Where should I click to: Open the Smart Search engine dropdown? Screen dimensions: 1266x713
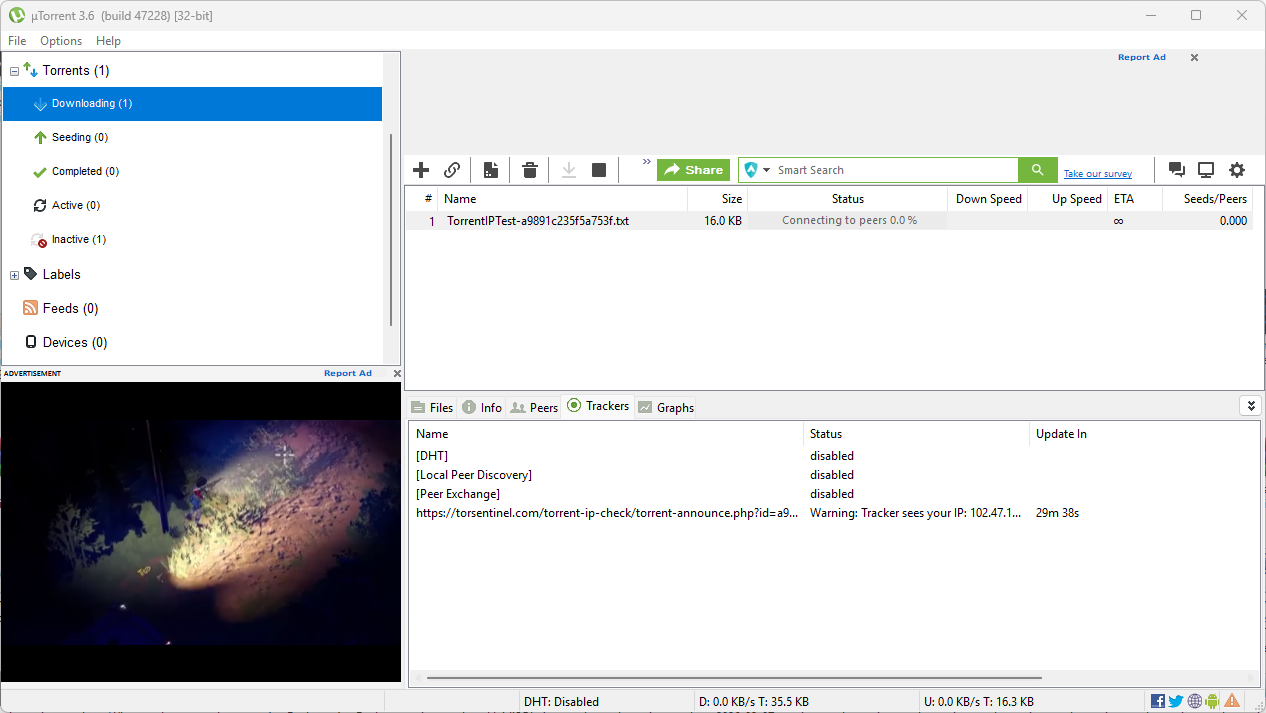point(765,169)
